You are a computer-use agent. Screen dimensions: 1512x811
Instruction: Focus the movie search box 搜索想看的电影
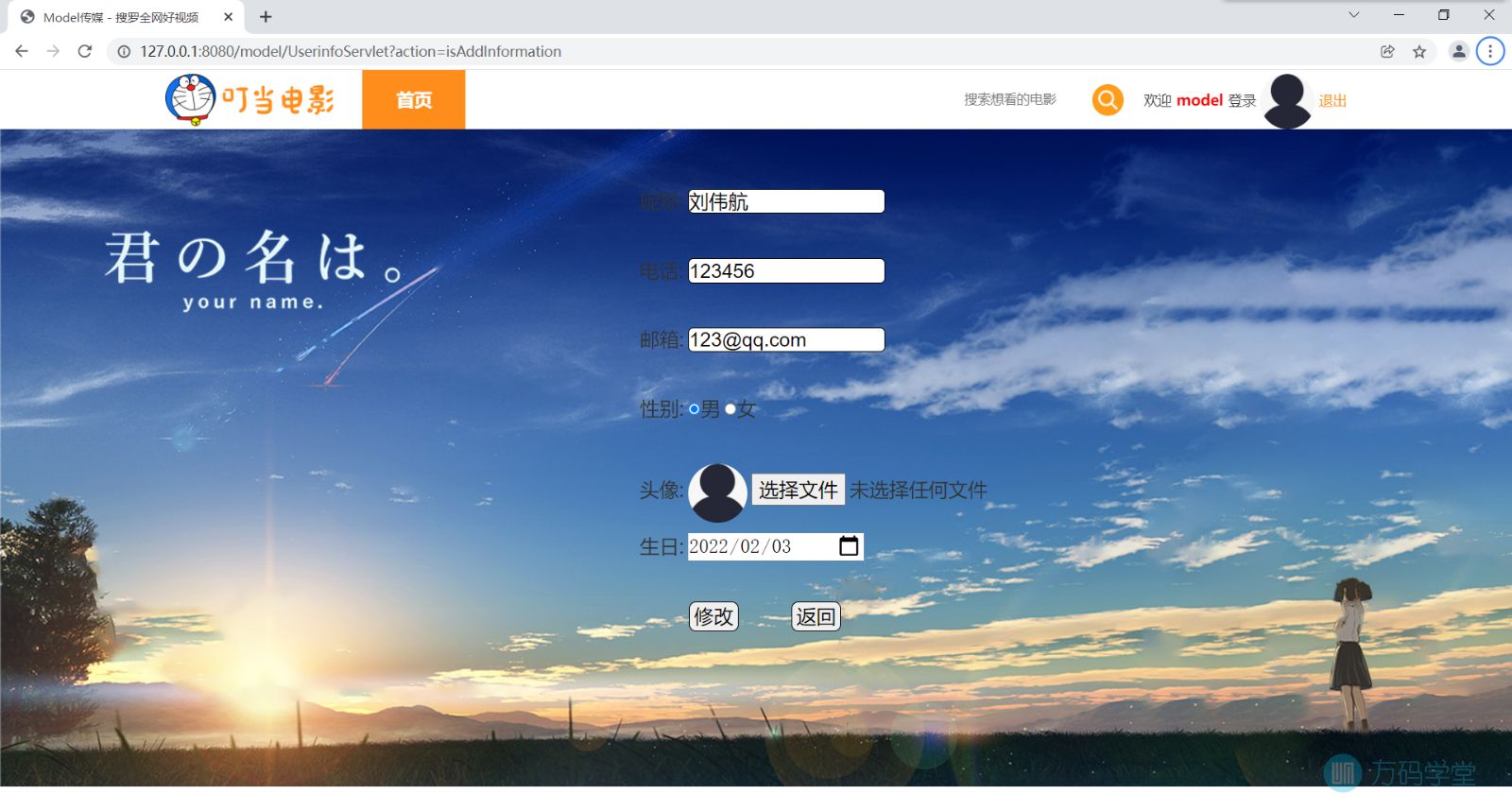tap(1009, 99)
